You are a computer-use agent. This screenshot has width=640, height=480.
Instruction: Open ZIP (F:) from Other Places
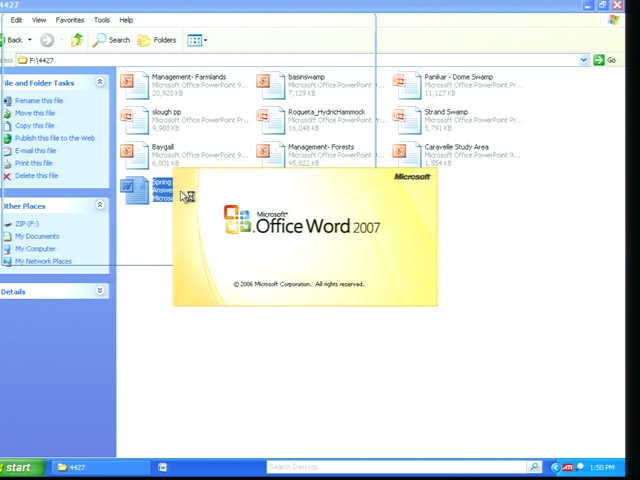tap(27, 224)
